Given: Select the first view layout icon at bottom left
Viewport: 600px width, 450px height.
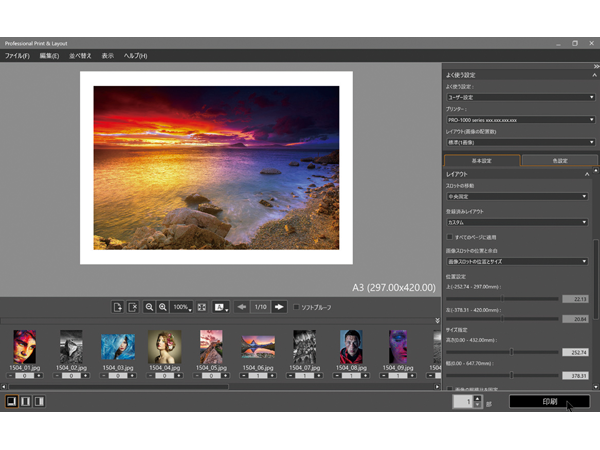Looking at the screenshot, I should click(11, 401).
